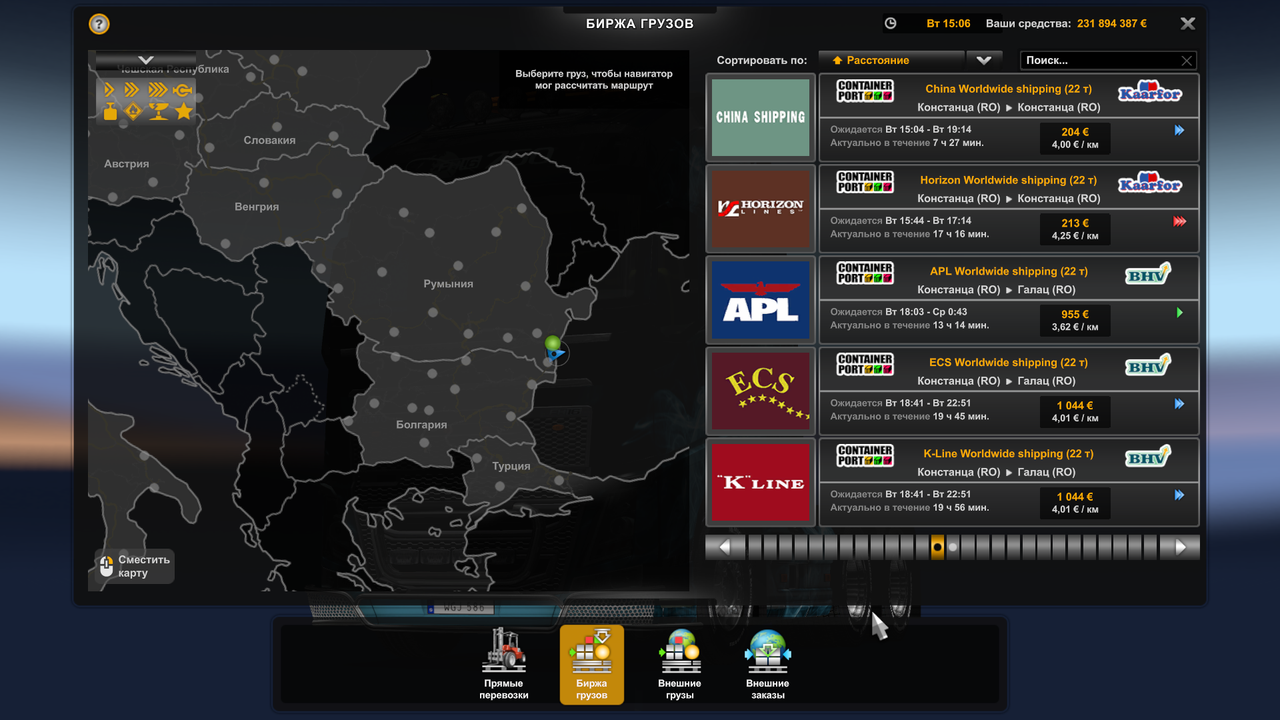Click the funds amount 231 894 387 €
The height and width of the screenshot is (720, 1280).
(x=1112, y=23)
